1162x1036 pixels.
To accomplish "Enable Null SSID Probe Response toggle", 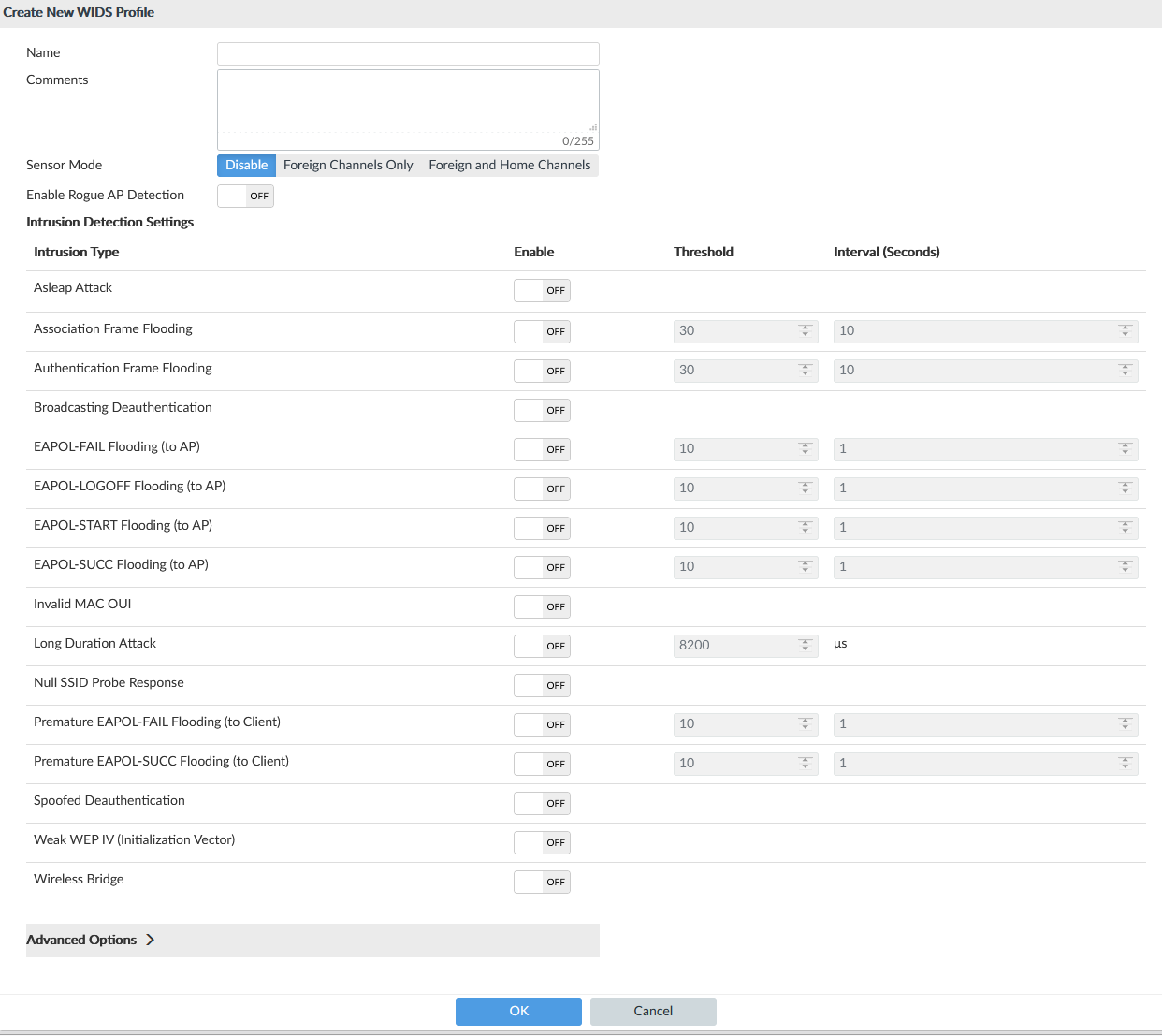I will click(542, 685).
